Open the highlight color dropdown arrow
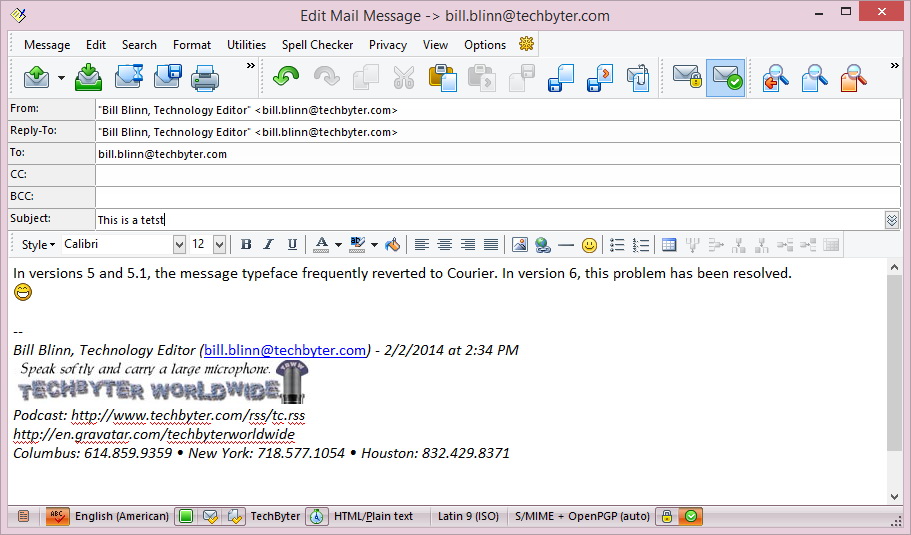 pyautogui.click(x=374, y=245)
